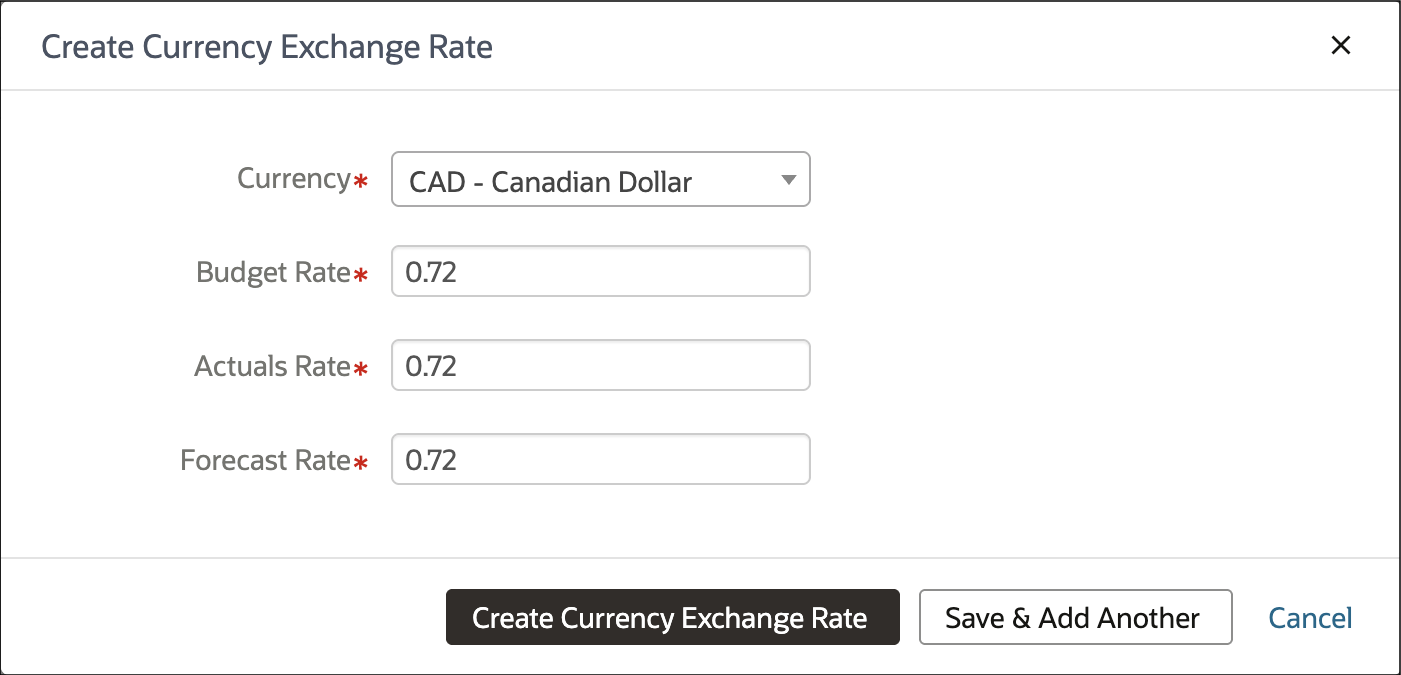Click the required asterisk beside Budget Rate
This screenshot has width=1401, height=675.
pos(361,275)
